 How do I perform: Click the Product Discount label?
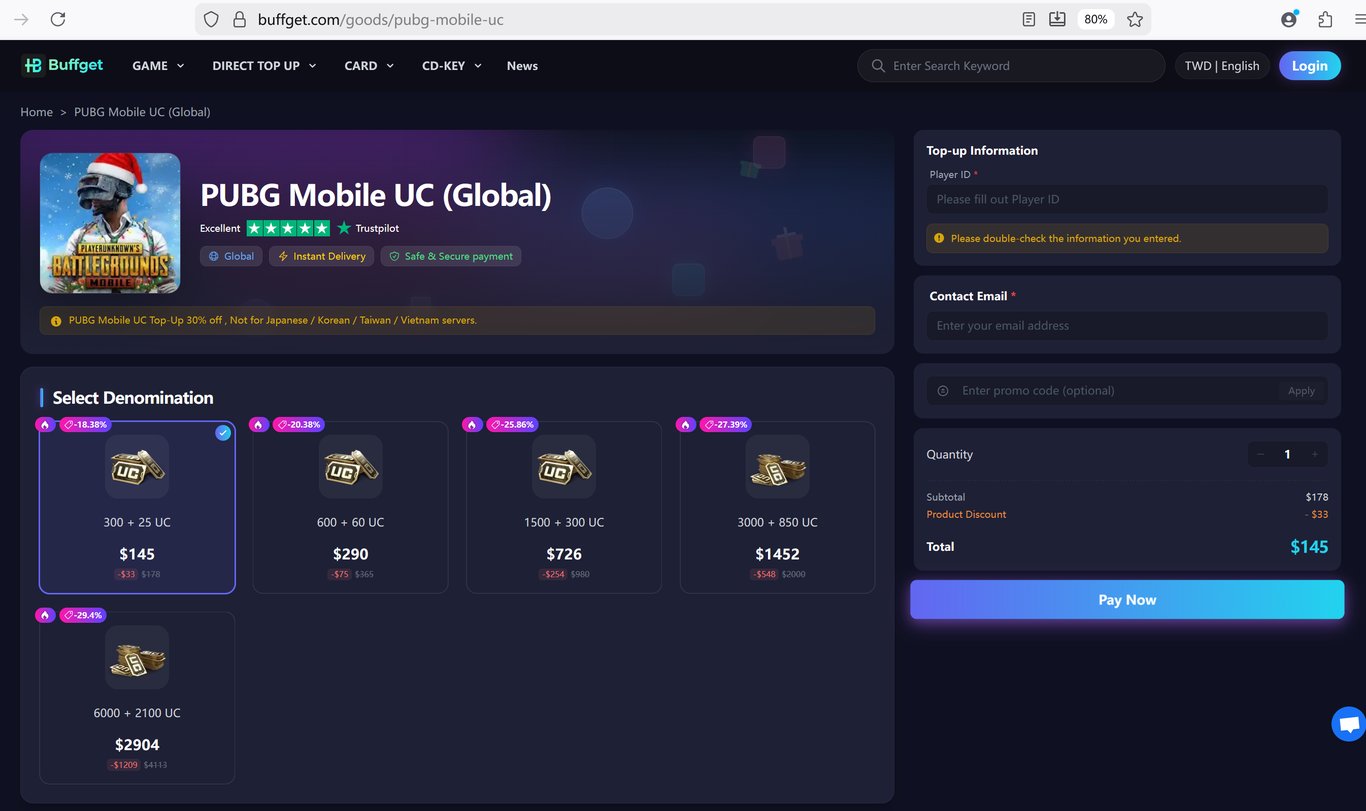[966, 514]
